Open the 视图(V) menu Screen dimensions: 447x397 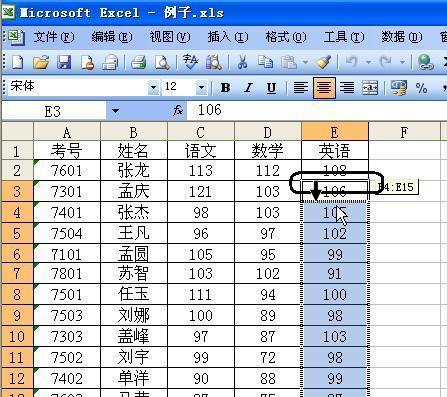click(170, 37)
